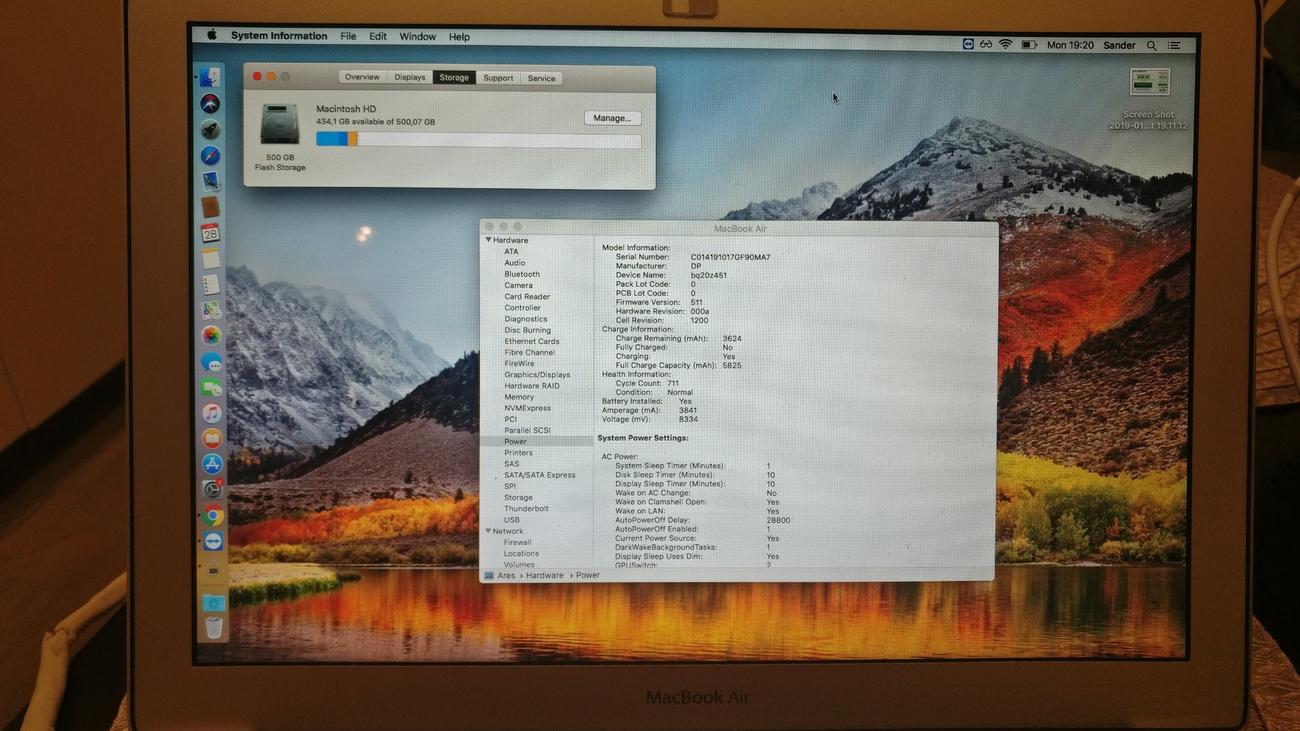Collapse the Hardware section triangle

[489, 240]
